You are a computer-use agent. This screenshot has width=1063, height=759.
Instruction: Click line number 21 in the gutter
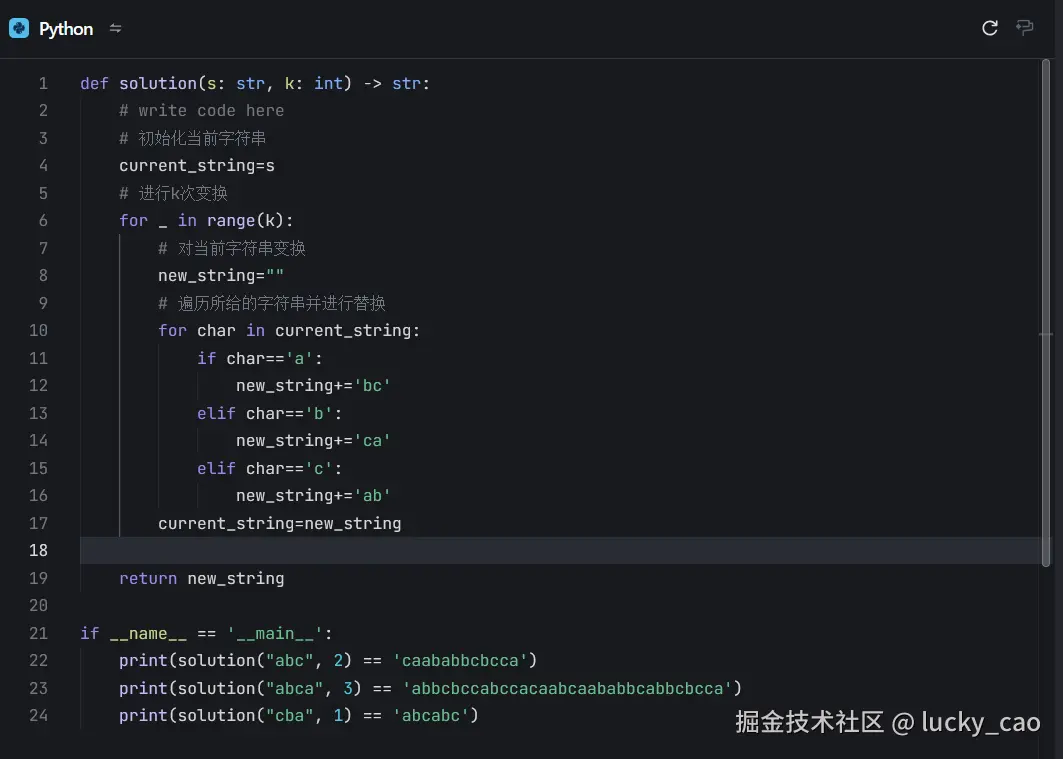[x=39, y=633]
